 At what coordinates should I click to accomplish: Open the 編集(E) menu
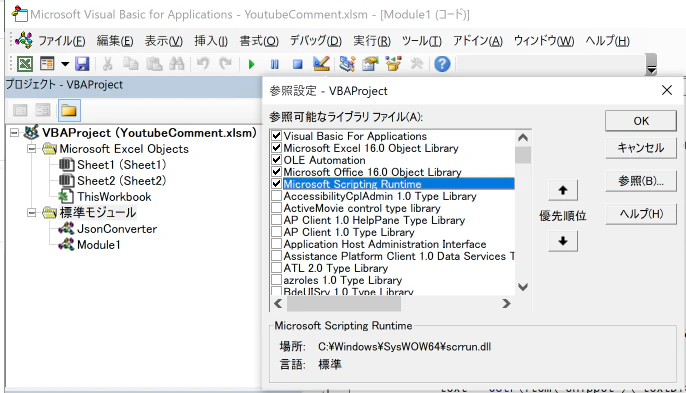point(115,41)
